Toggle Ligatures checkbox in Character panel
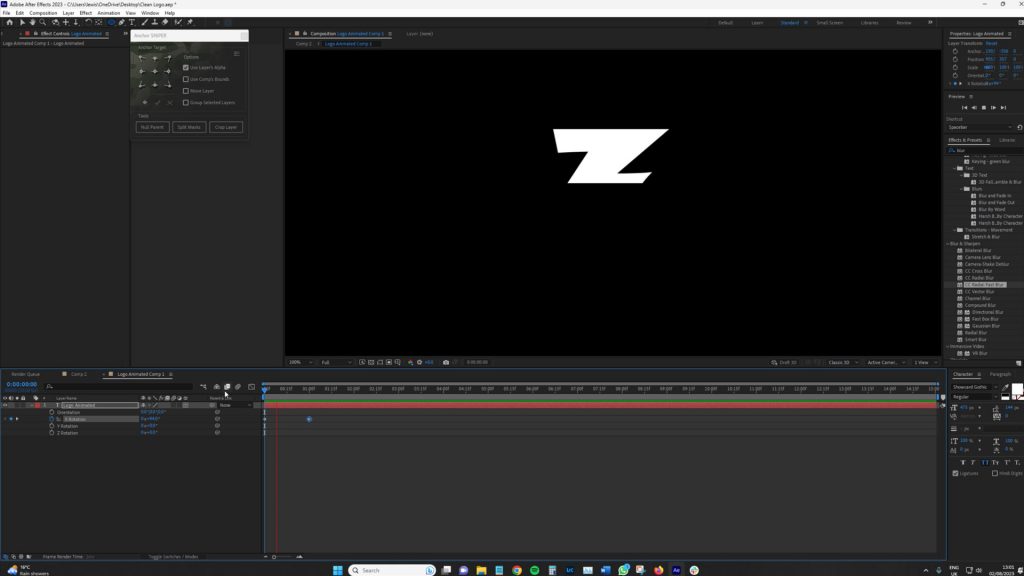 click(955, 473)
